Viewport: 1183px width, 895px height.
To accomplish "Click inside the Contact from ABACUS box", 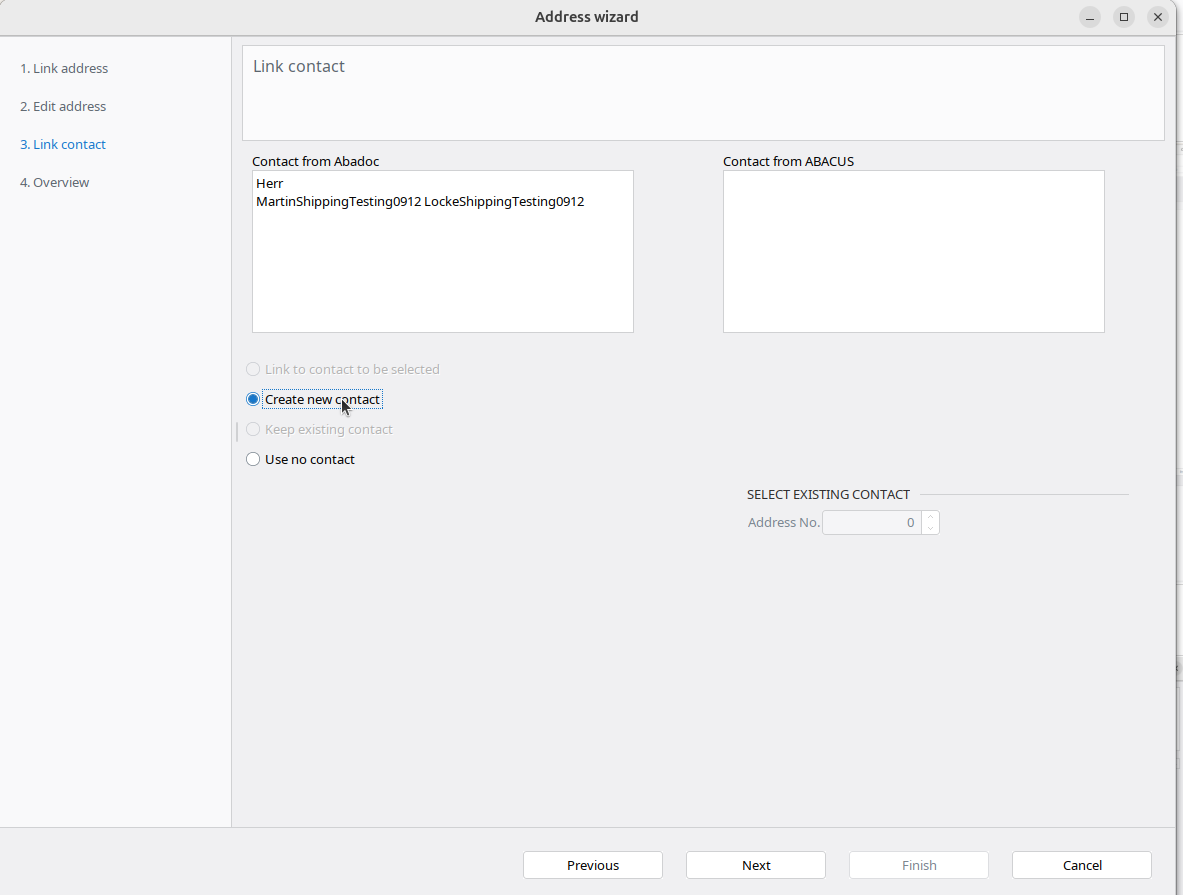I will pyautogui.click(x=913, y=251).
